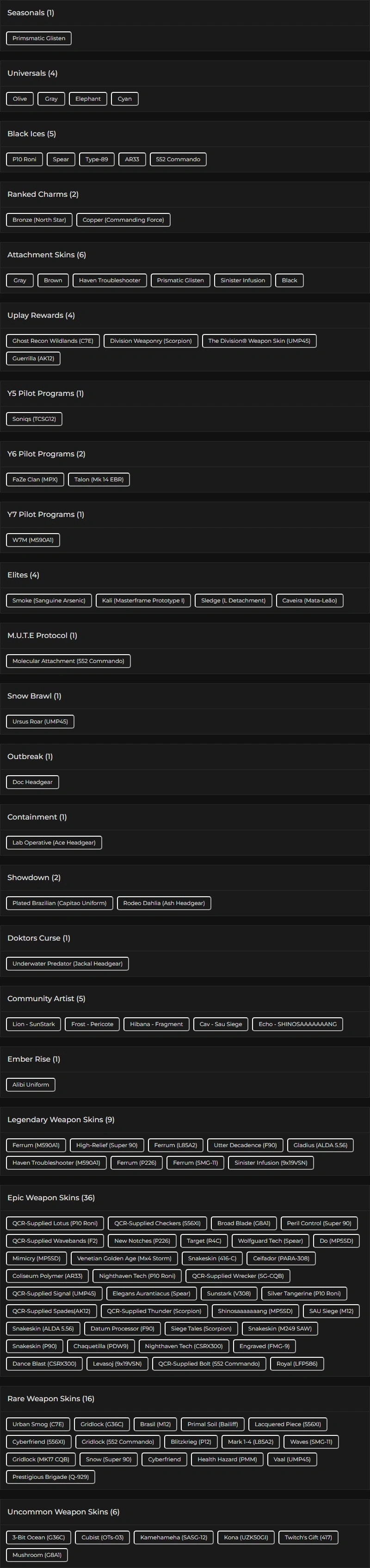Click Venetian Golden Age (Mx4 Storm) tag
Screen dimensions: 370x1568
pyautogui.click(x=124, y=1258)
